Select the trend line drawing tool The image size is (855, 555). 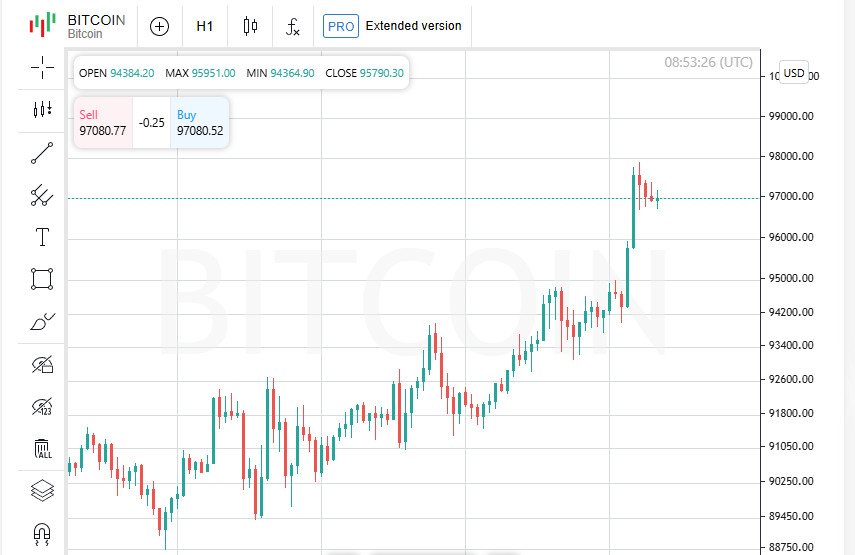pyautogui.click(x=42, y=153)
